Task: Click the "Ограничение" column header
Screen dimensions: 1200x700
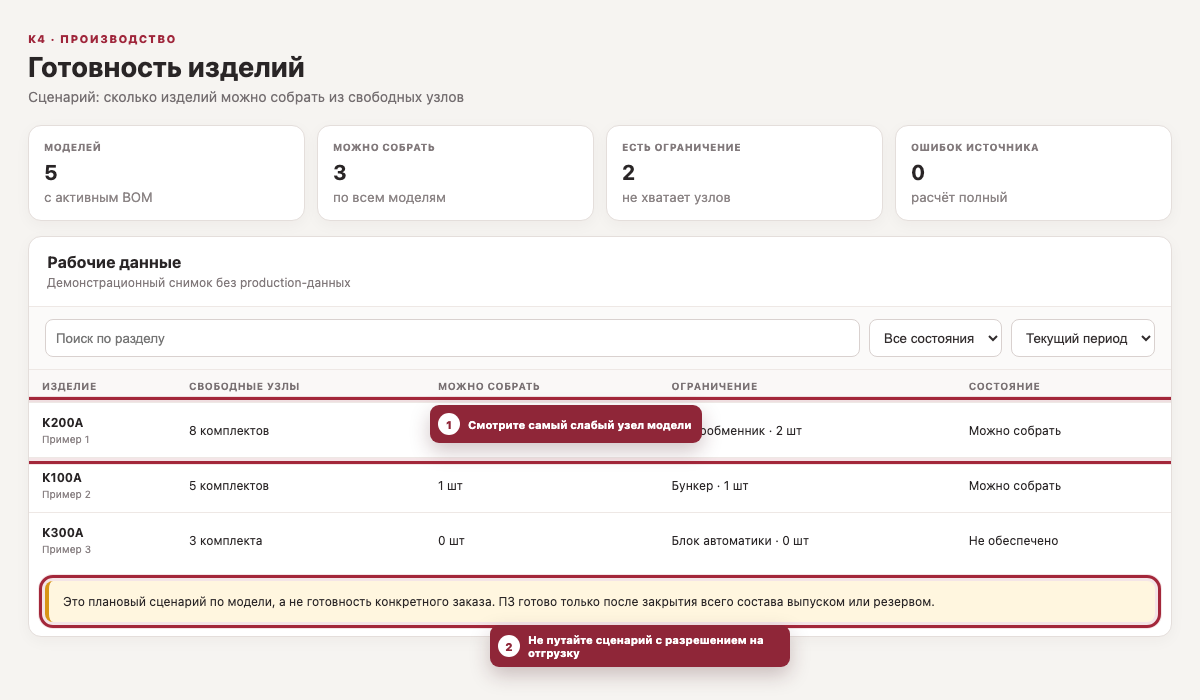Action: tap(714, 386)
